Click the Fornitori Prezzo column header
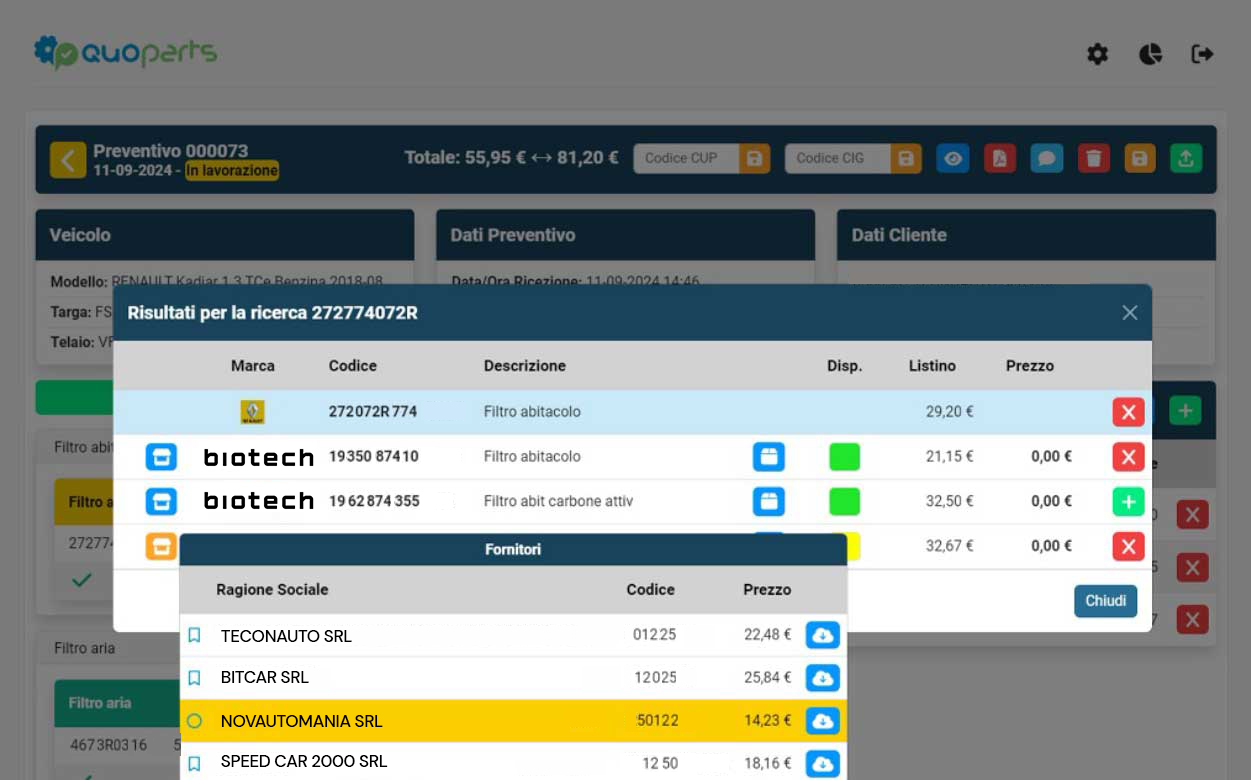The width and height of the screenshot is (1251, 780). [x=767, y=590]
